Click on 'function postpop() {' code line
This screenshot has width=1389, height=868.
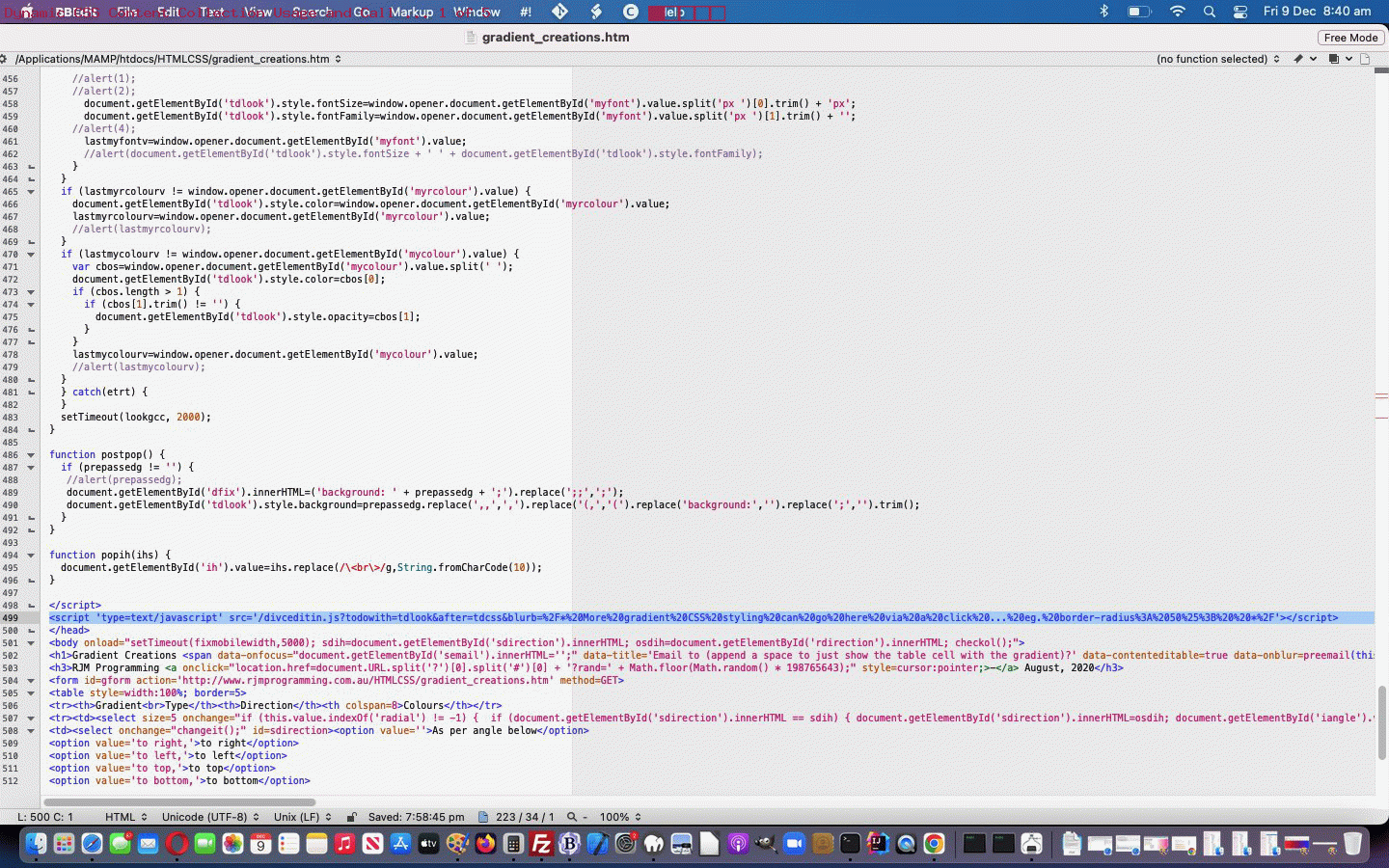click(107, 454)
